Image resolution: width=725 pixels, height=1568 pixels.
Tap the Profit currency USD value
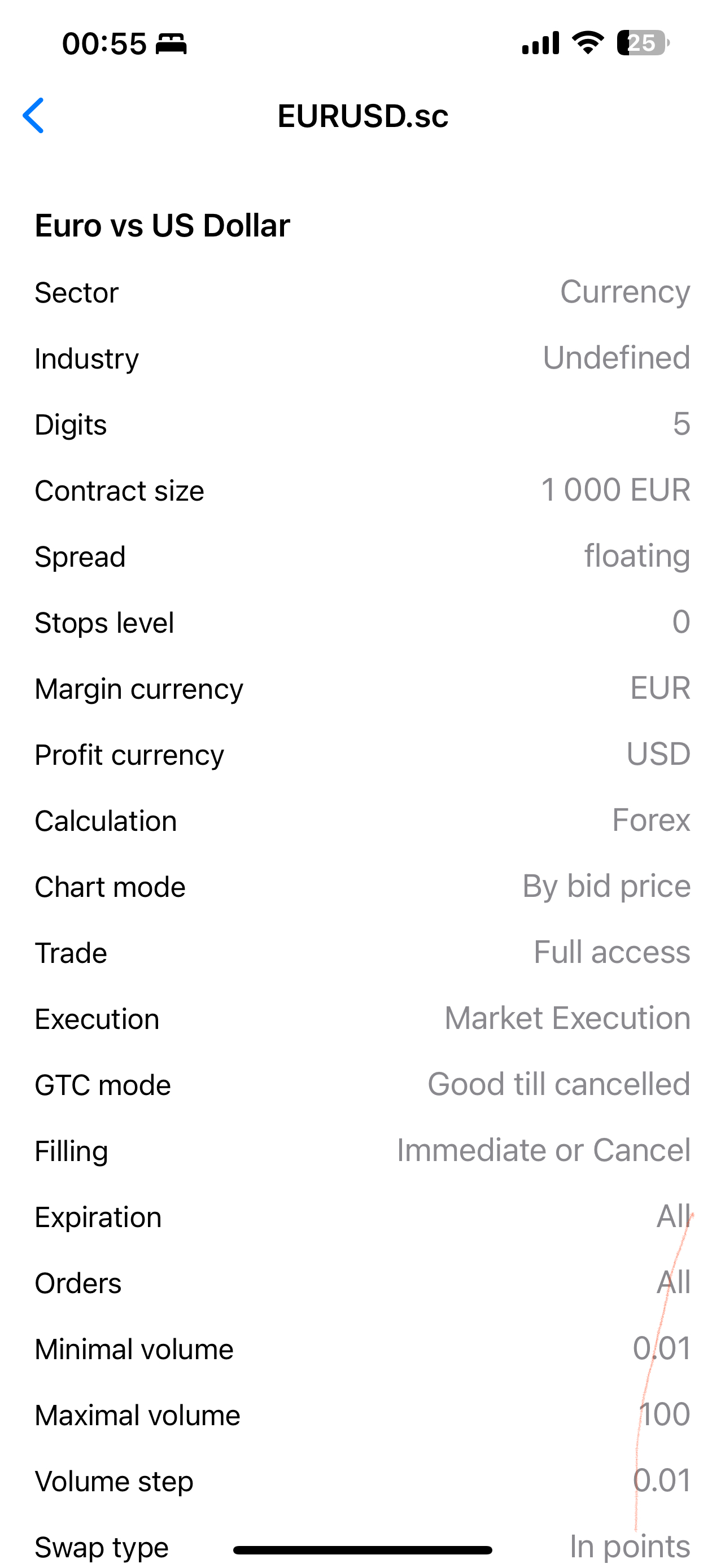[x=658, y=754]
